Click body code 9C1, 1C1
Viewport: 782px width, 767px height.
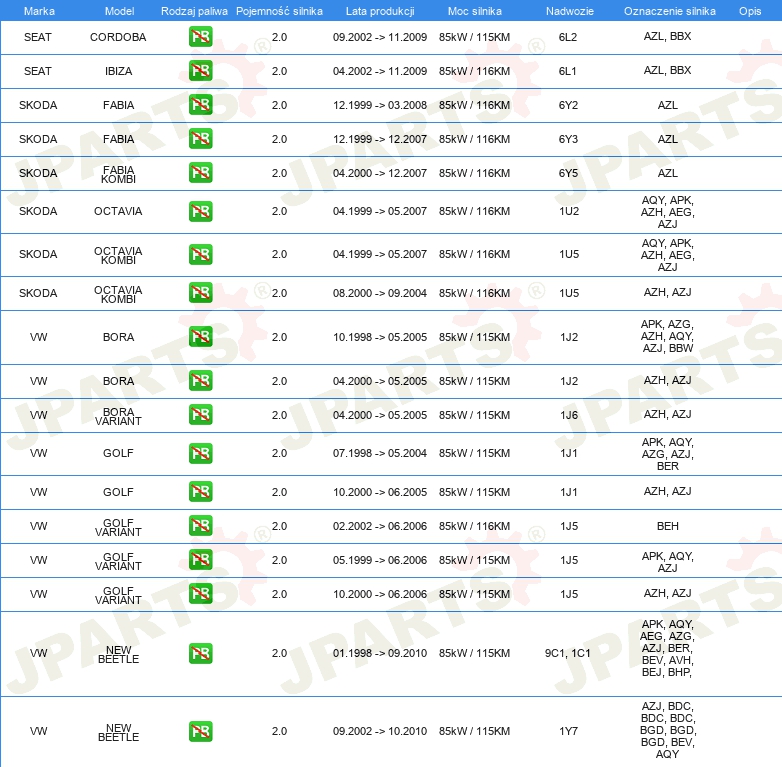point(568,653)
